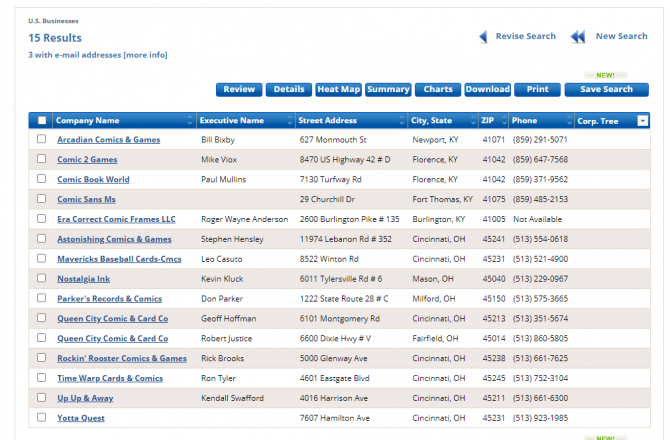Click the Review button
This screenshot has height=440, width=670.
tap(239, 89)
